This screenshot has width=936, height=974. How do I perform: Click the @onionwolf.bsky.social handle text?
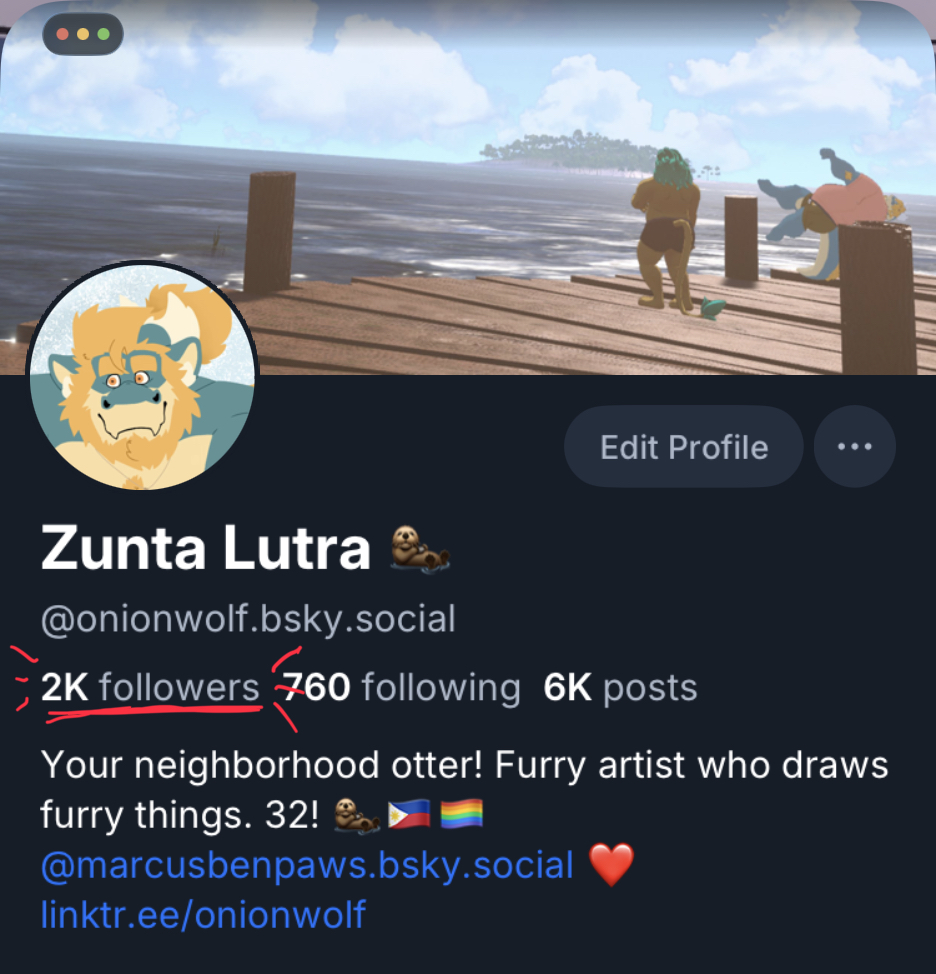248,619
